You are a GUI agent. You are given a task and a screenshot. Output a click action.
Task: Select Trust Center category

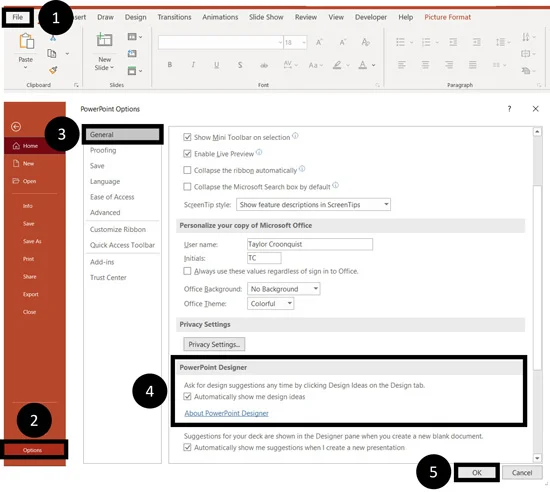tap(108, 277)
